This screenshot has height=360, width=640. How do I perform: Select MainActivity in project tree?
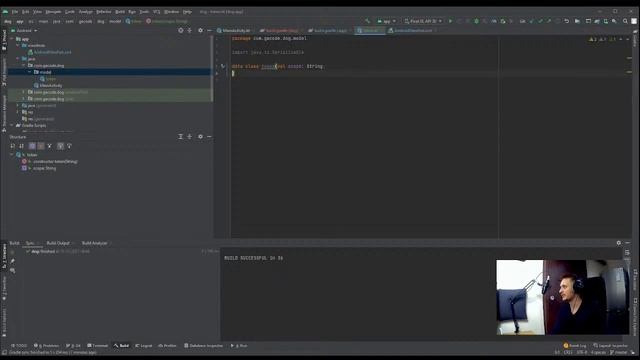[48, 86]
